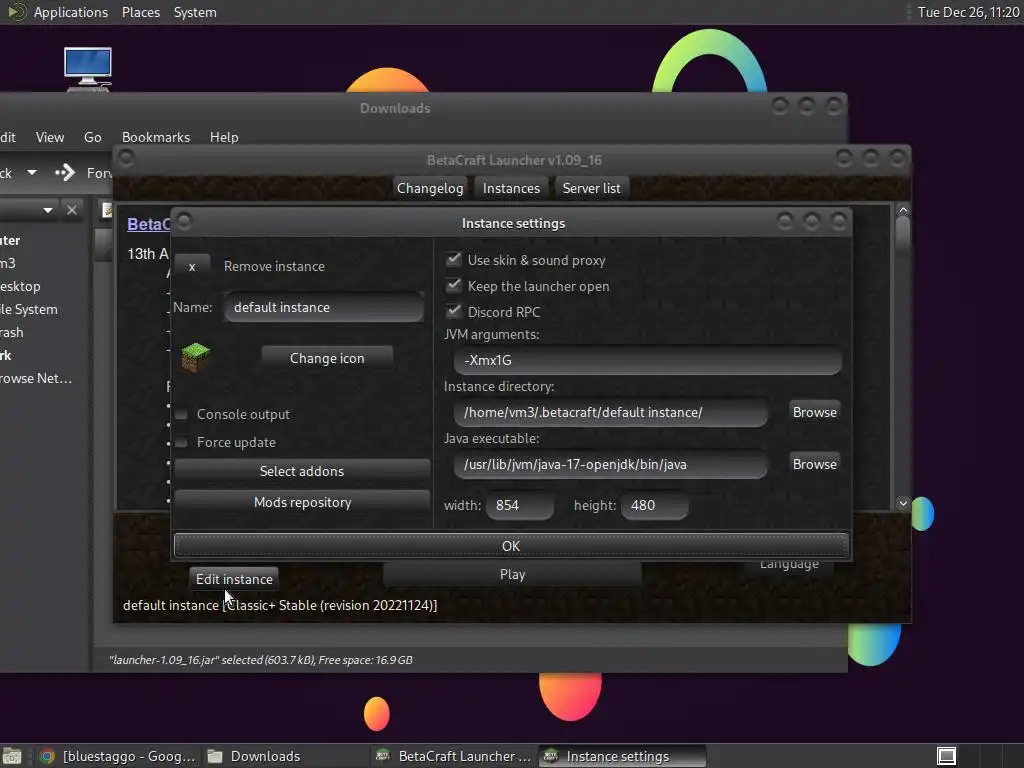Click the BetaCraft heading link in changelog
Screen dimensions: 1024x768
click(x=148, y=224)
